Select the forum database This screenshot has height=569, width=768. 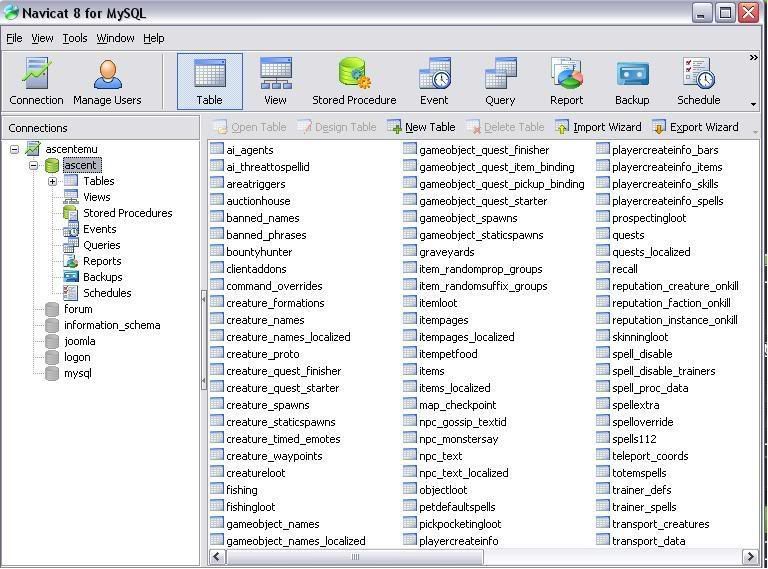coord(78,309)
